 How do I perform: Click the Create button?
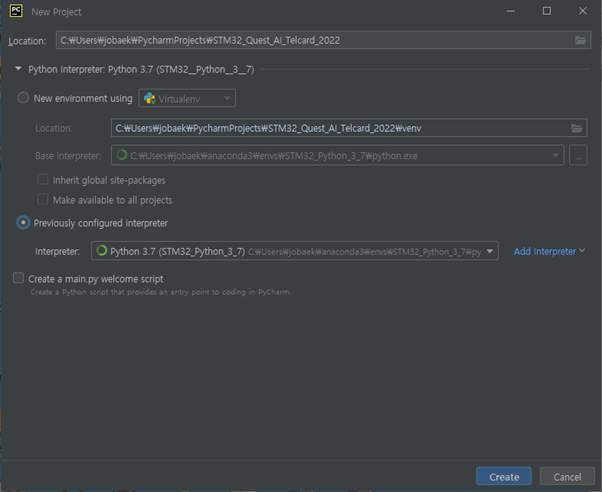504,477
